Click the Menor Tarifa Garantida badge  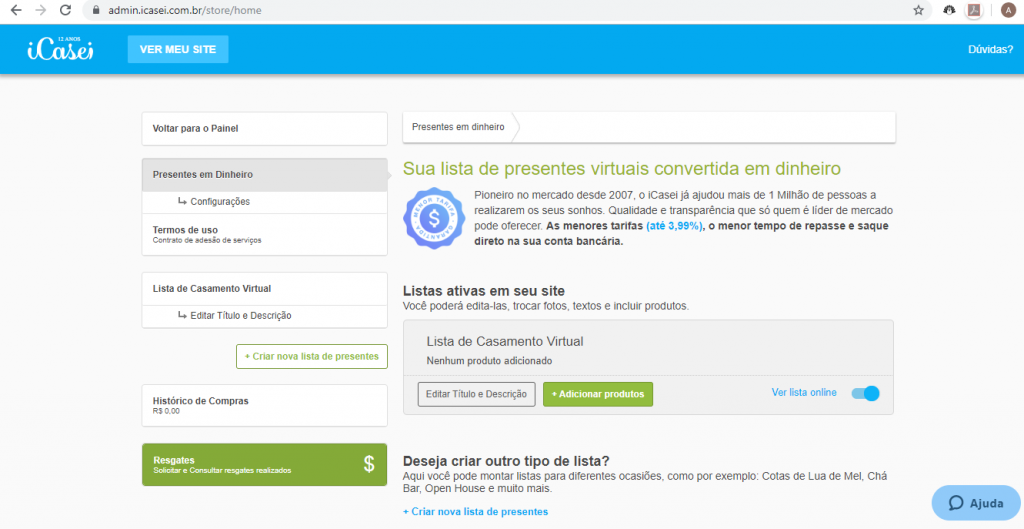[x=434, y=218]
